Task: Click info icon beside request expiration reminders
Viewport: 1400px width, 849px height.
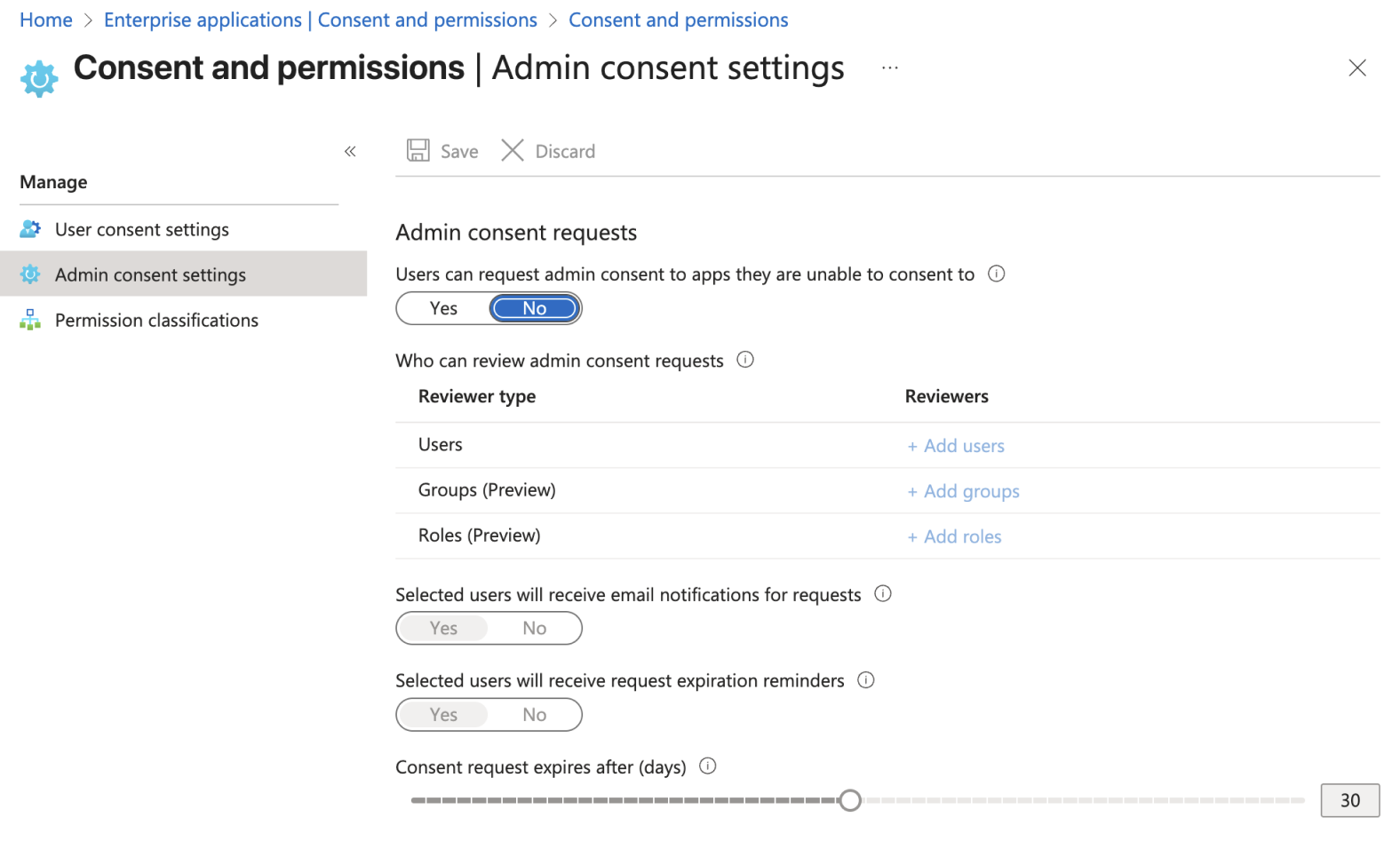Action: pyautogui.click(x=866, y=679)
